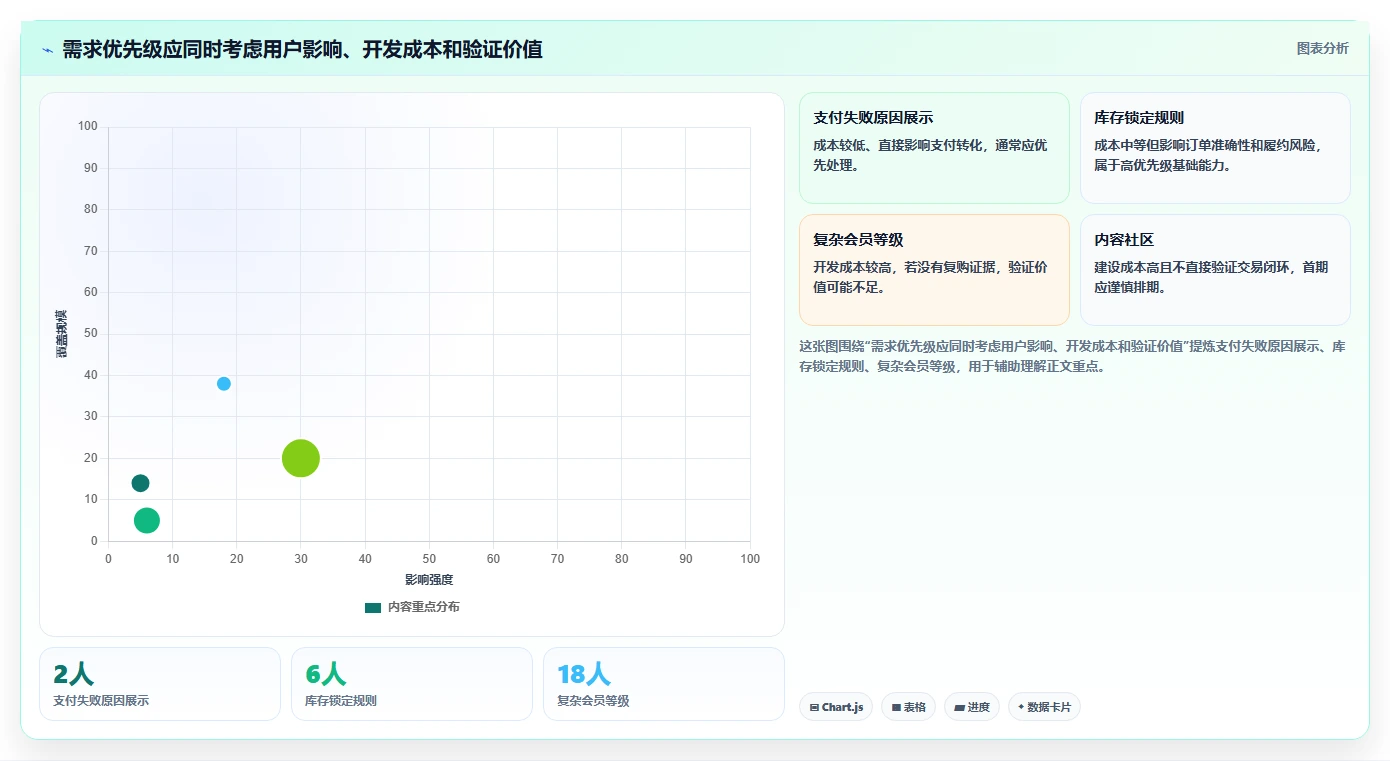Click the 内容重点分布 legend label
The height and width of the screenshot is (761, 1390).
point(424,607)
